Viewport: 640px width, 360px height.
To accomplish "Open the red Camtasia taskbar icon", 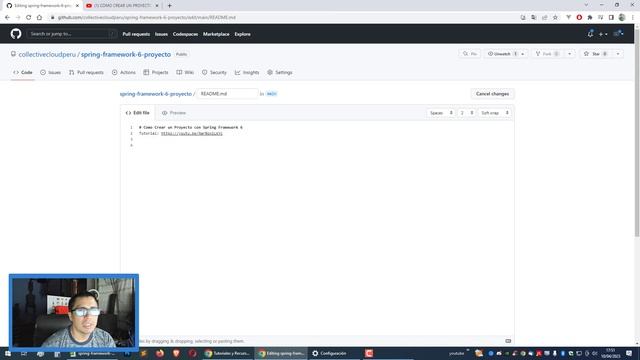I will tap(369, 353).
